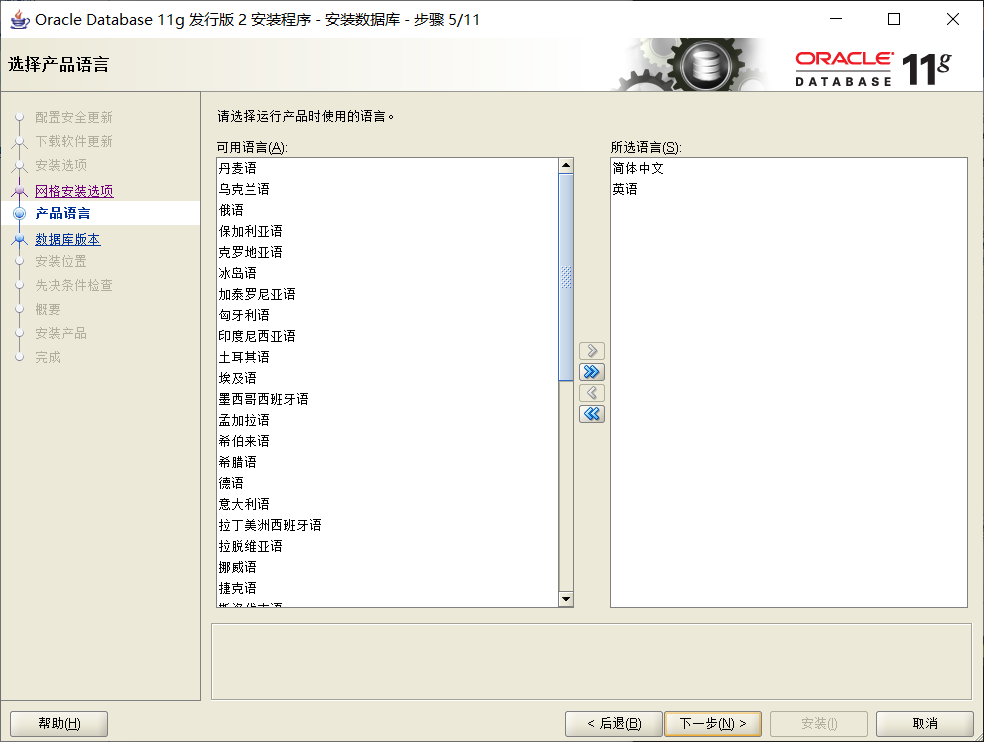Go to 数据库版本 step link
This screenshot has width=984, height=742.
pyautogui.click(x=68, y=239)
